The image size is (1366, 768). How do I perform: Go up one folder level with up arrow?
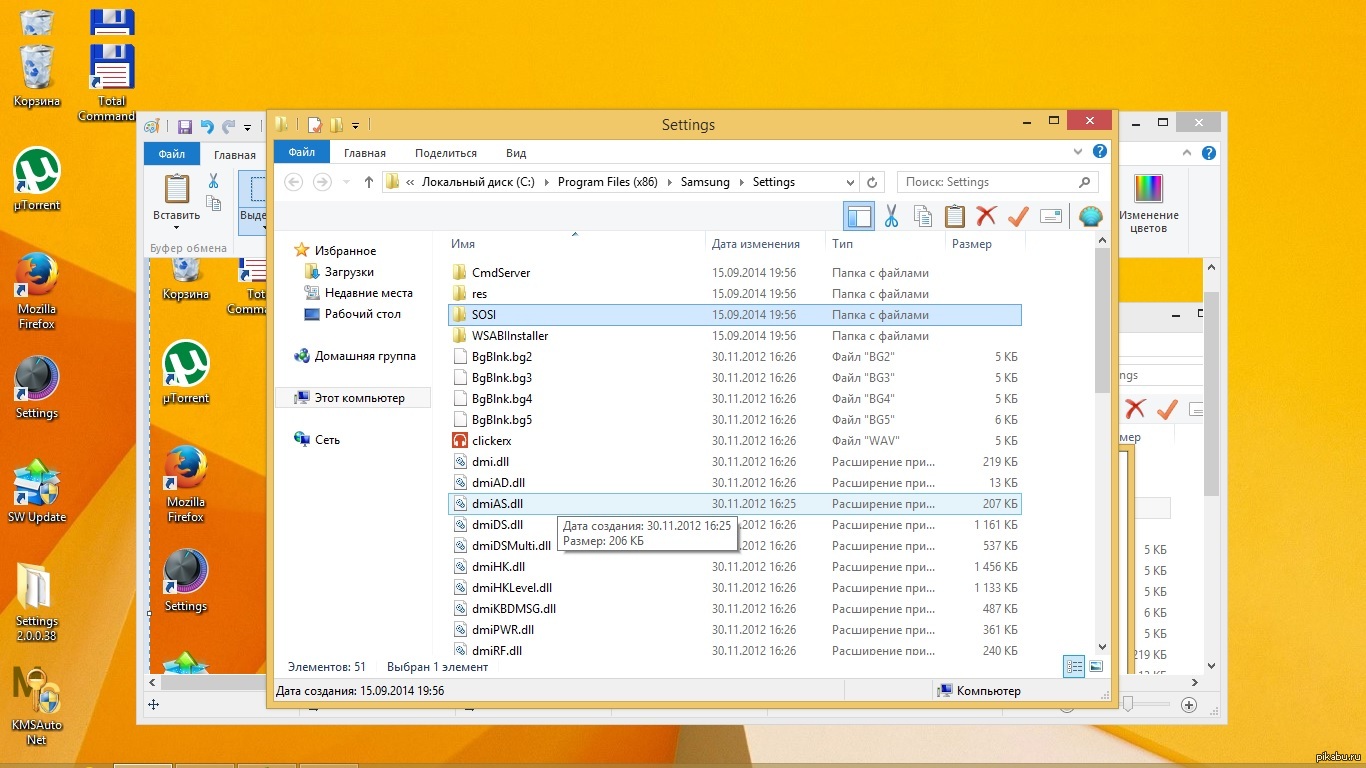pyautogui.click(x=369, y=182)
